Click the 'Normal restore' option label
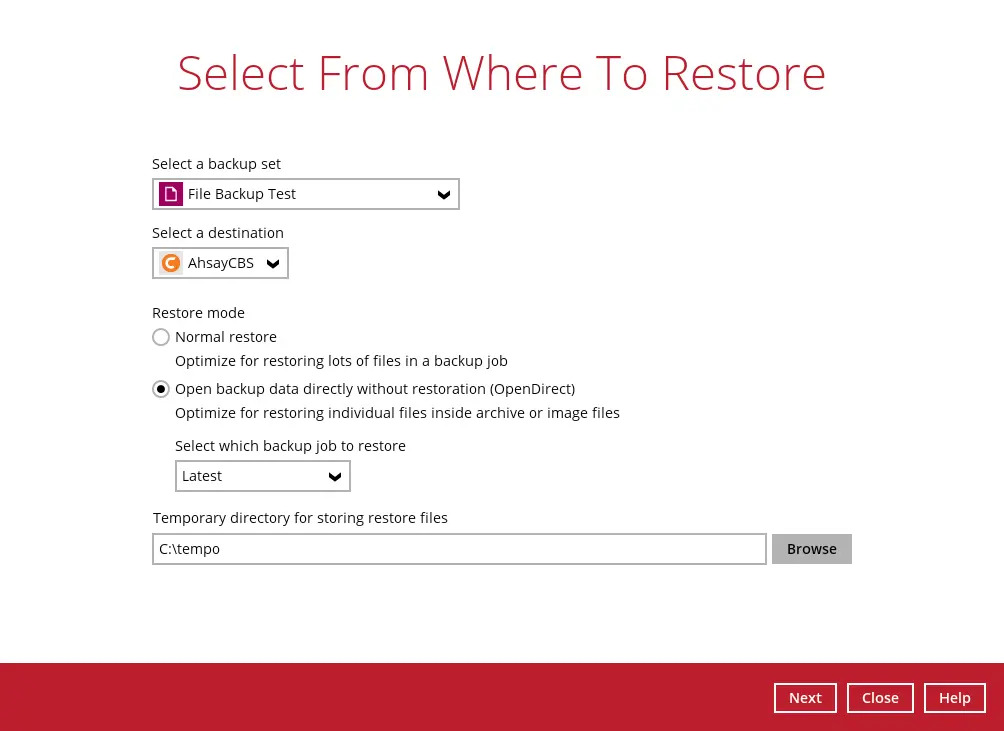 226,337
